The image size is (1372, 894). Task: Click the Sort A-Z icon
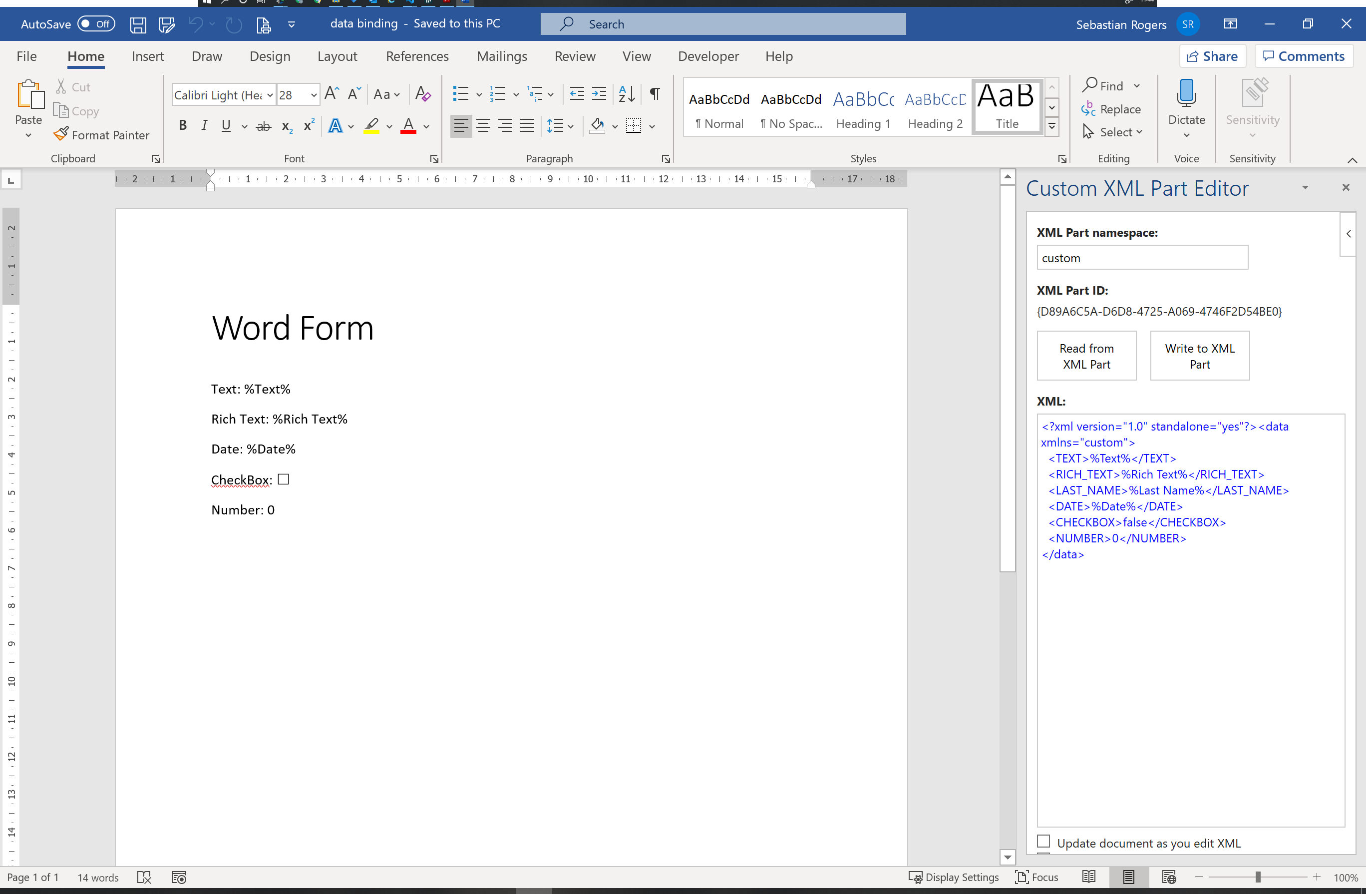point(627,93)
